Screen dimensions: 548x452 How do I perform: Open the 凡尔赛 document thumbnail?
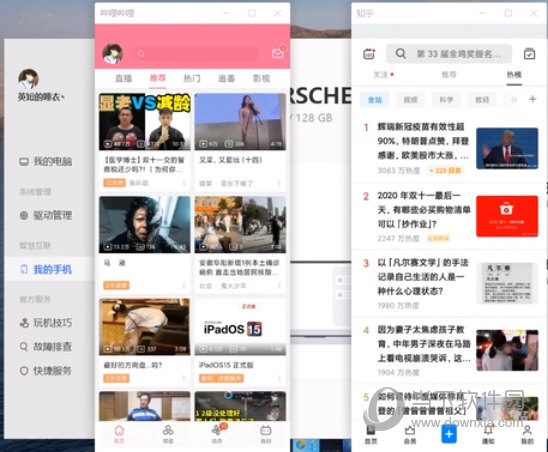point(507,283)
